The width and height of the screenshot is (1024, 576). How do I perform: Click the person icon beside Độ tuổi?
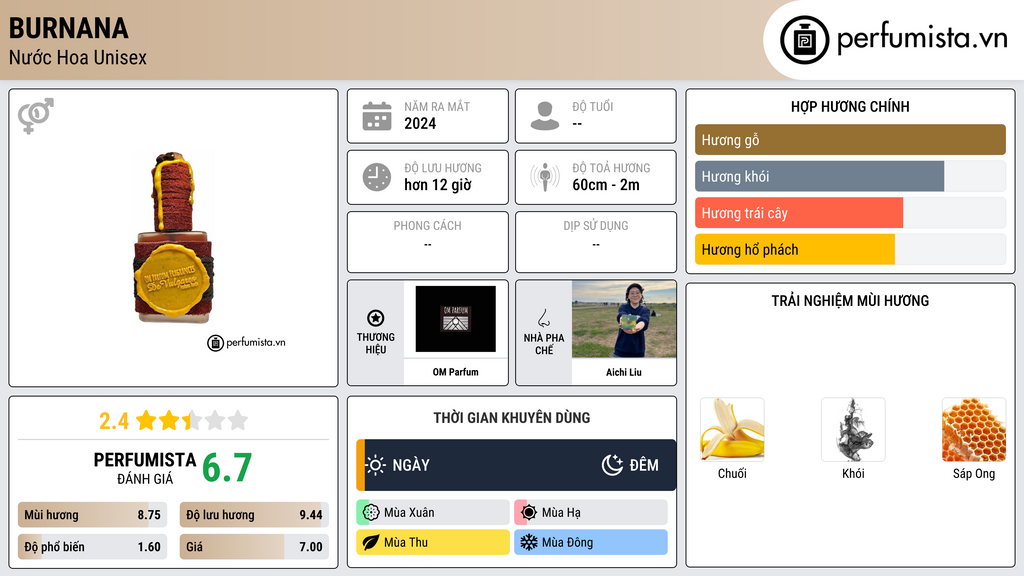click(545, 116)
